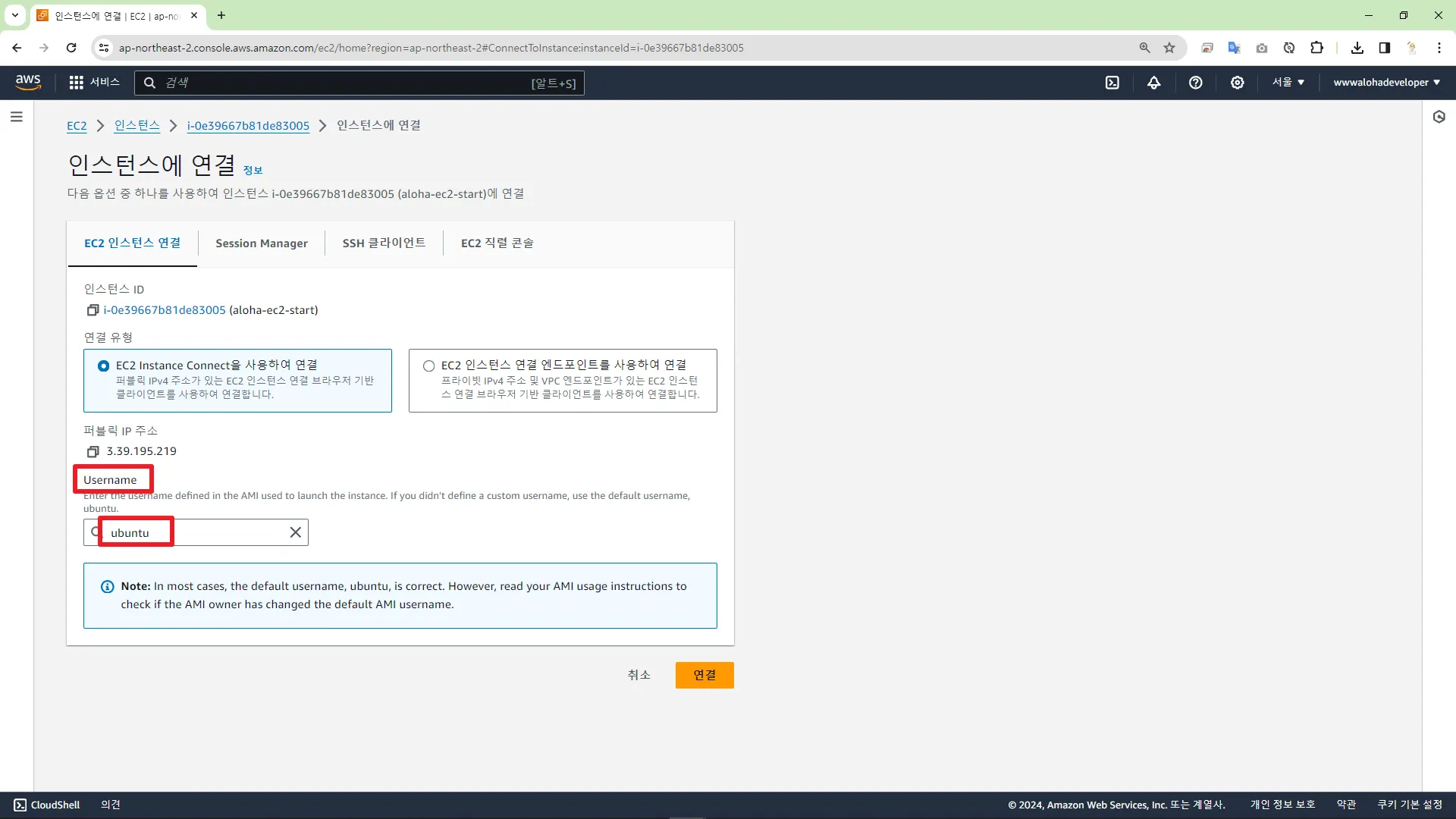
Task: Open CloudShell icon in the top navigation bar
Action: [1112, 83]
